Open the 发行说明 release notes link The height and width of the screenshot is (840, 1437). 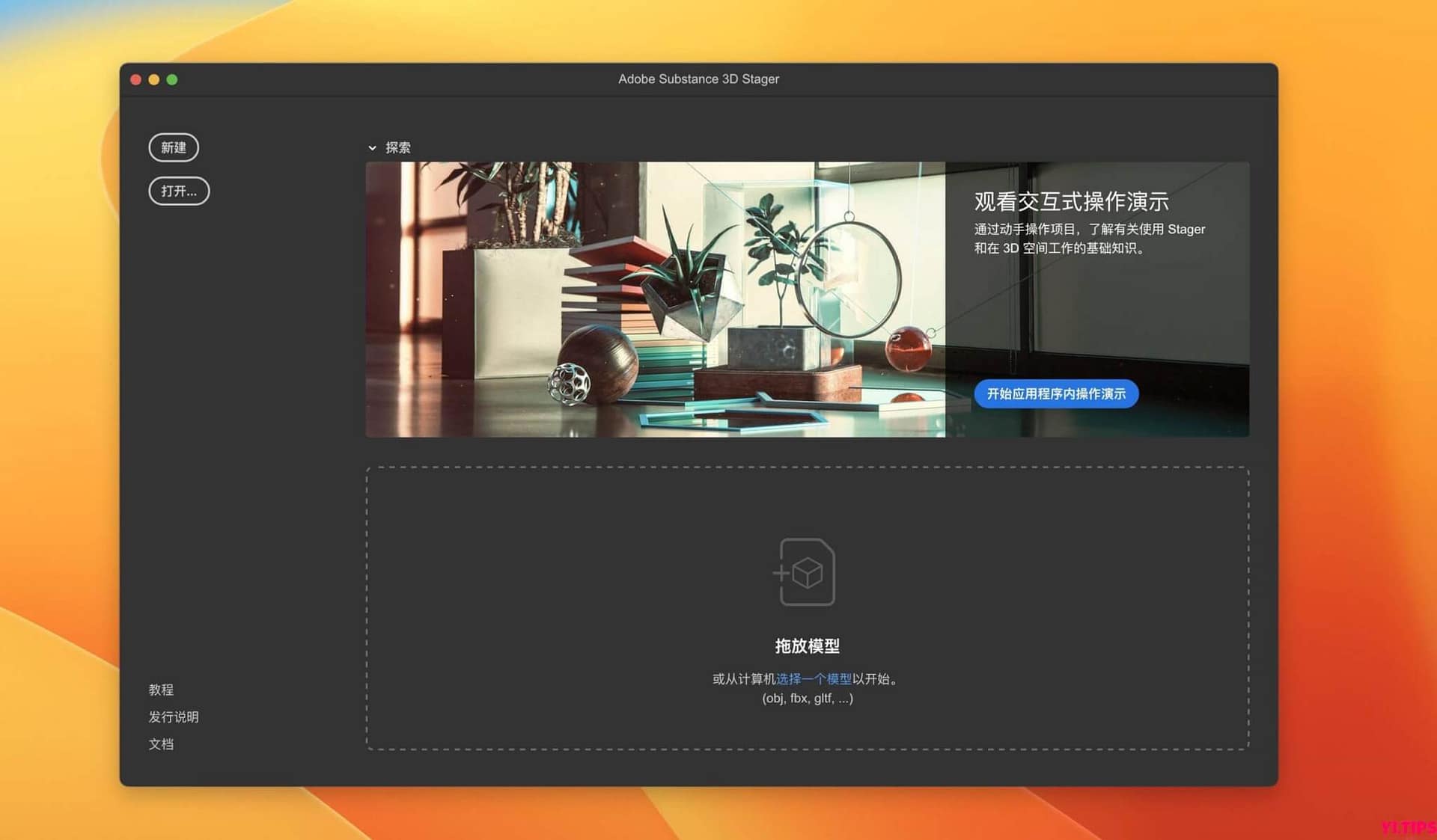[174, 717]
